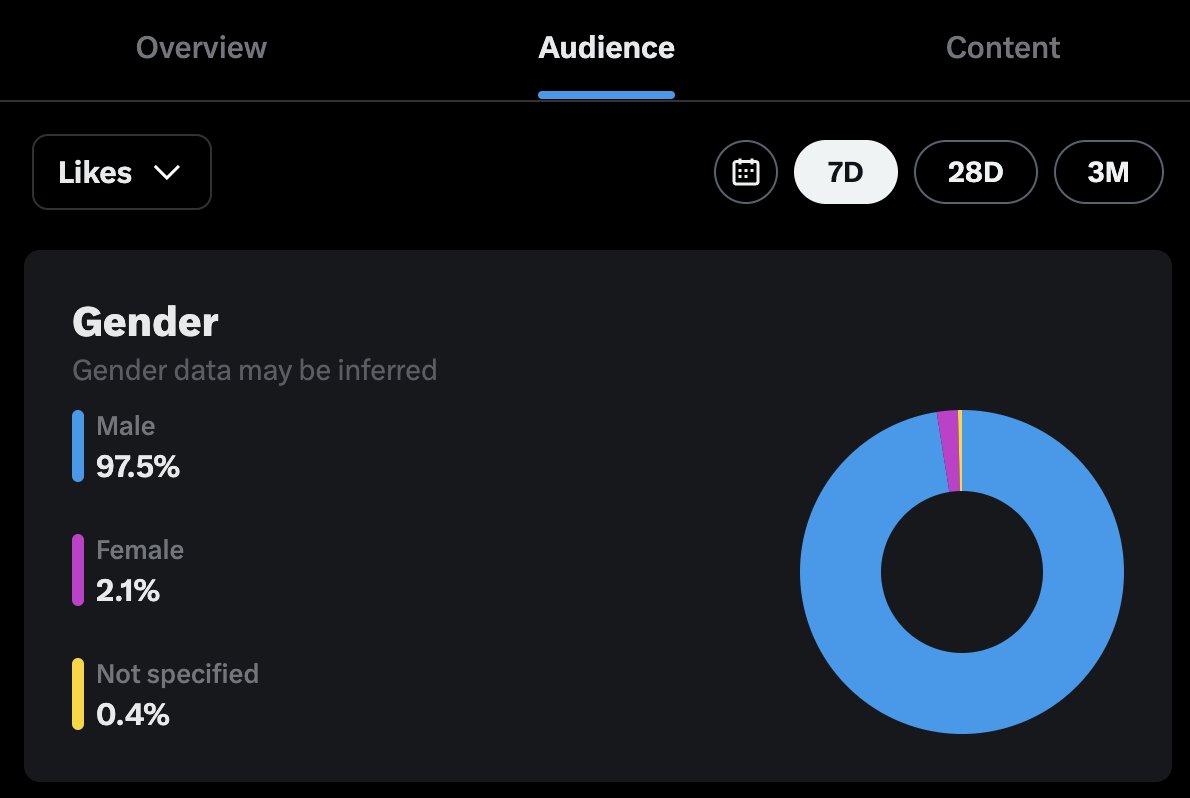Image resolution: width=1190 pixels, height=798 pixels.
Task: Click the blue Male segment of donut chart
Action: pyautogui.click(x=962, y=692)
